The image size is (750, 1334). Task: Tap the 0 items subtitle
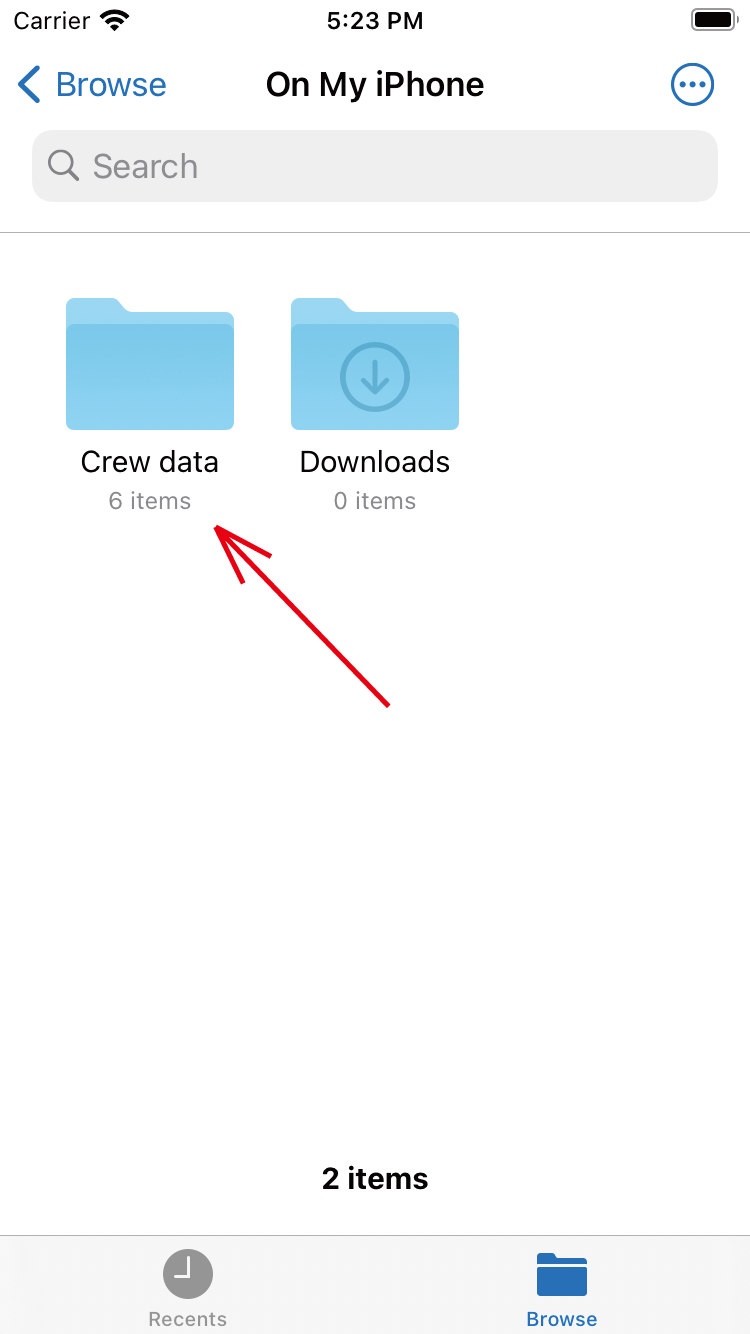375,501
